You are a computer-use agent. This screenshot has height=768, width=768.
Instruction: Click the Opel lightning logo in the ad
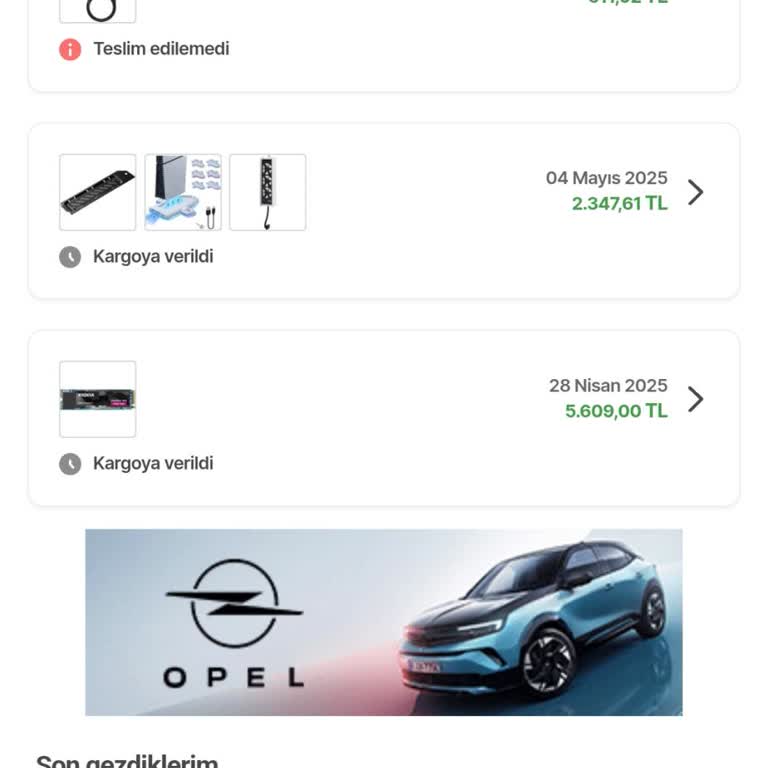click(234, 604)
